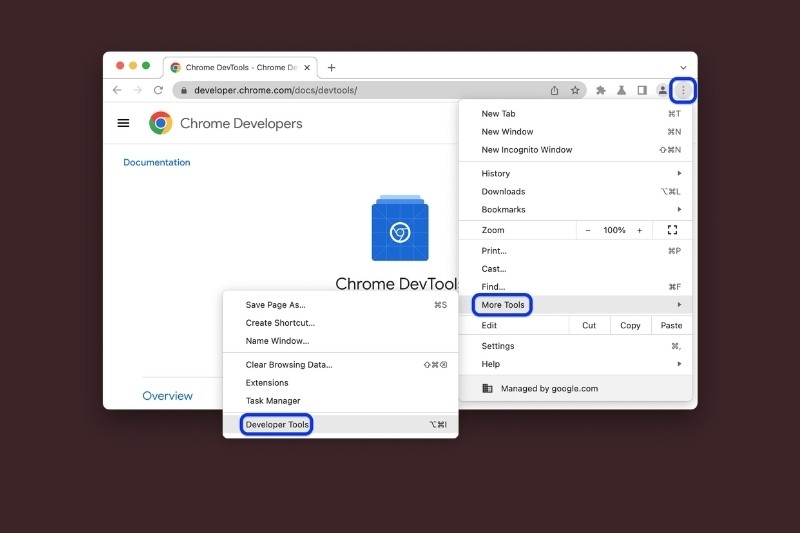
Task: Expand the Help submenu
Action: [575, 364]
